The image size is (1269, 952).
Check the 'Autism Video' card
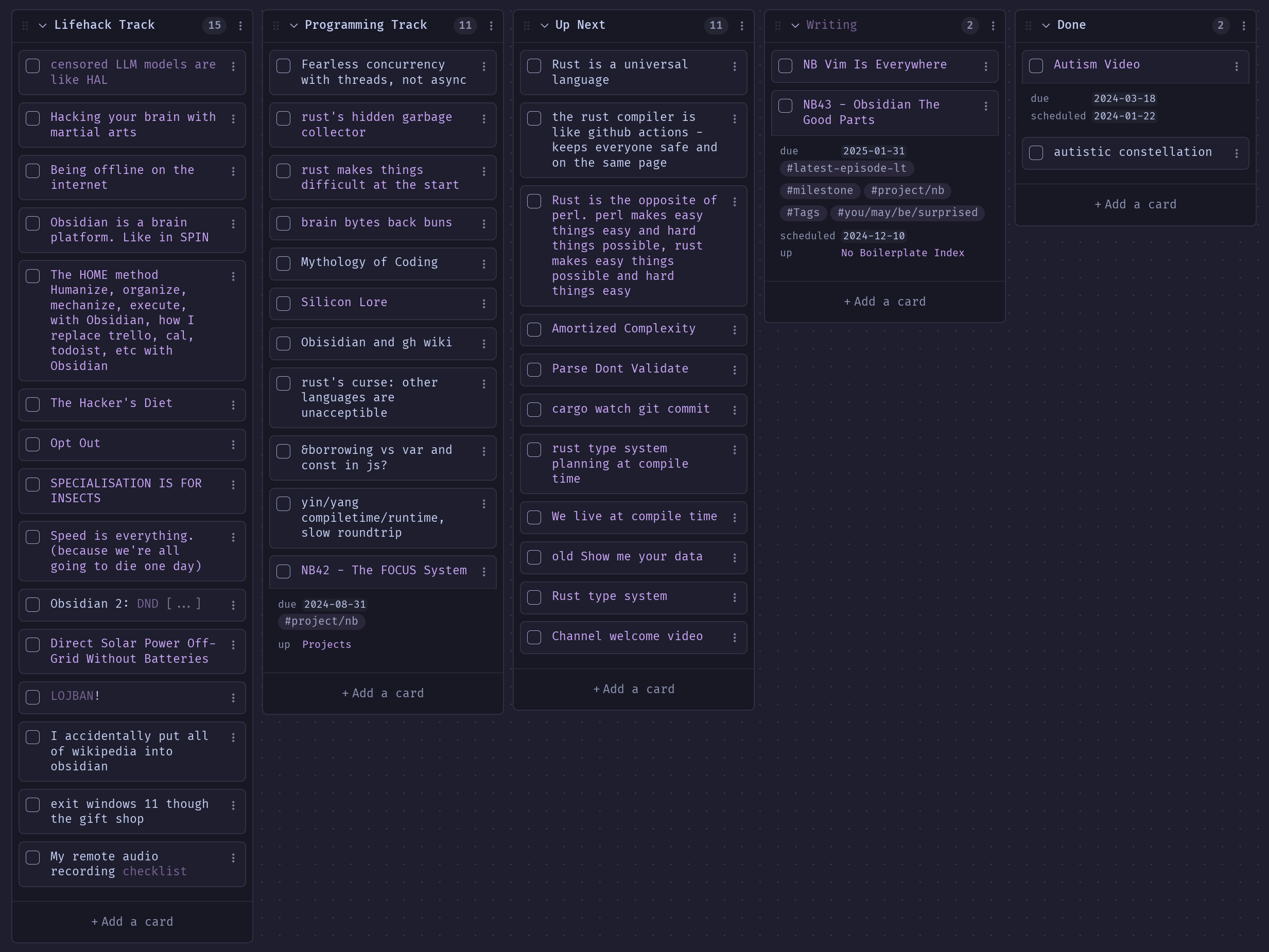coord(1036,66)
